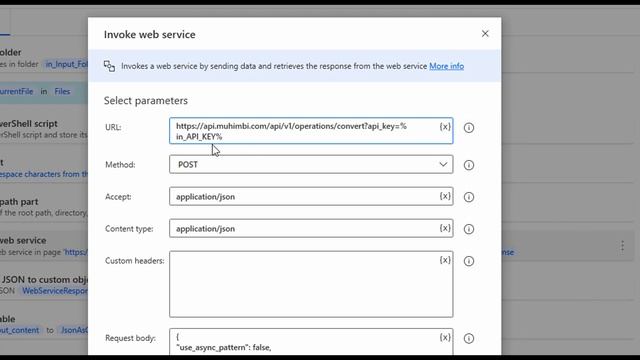640x360 pixels.
Task: Click the 'Request body:' label
Action: coord(130,338)
